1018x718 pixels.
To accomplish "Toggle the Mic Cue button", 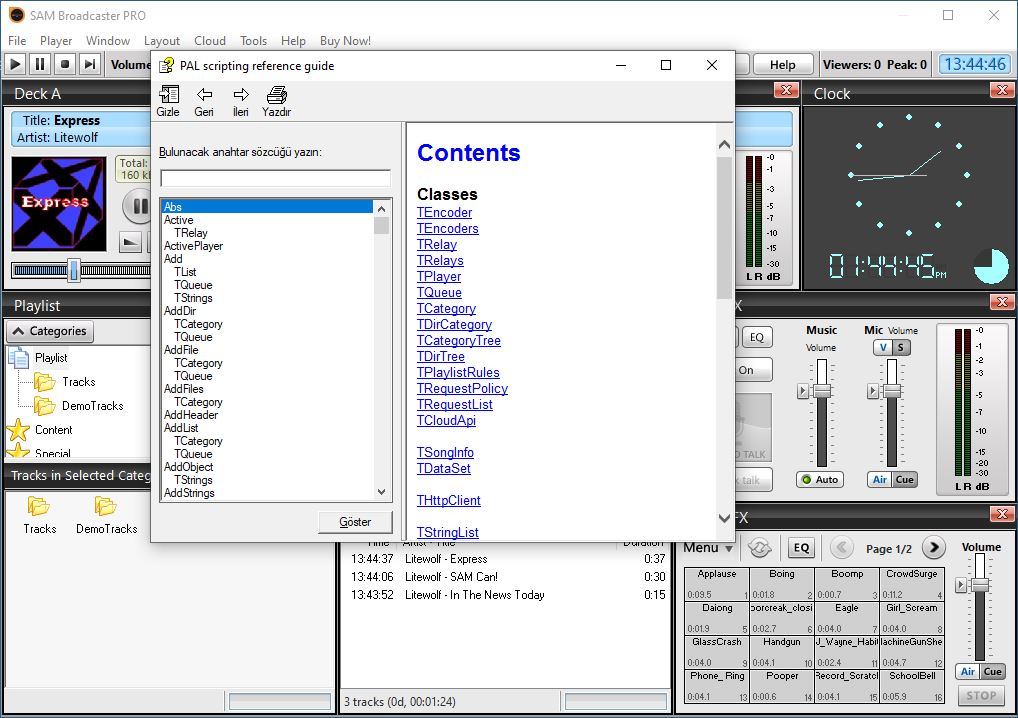I will pyautogui.click(x=904, y=480).
